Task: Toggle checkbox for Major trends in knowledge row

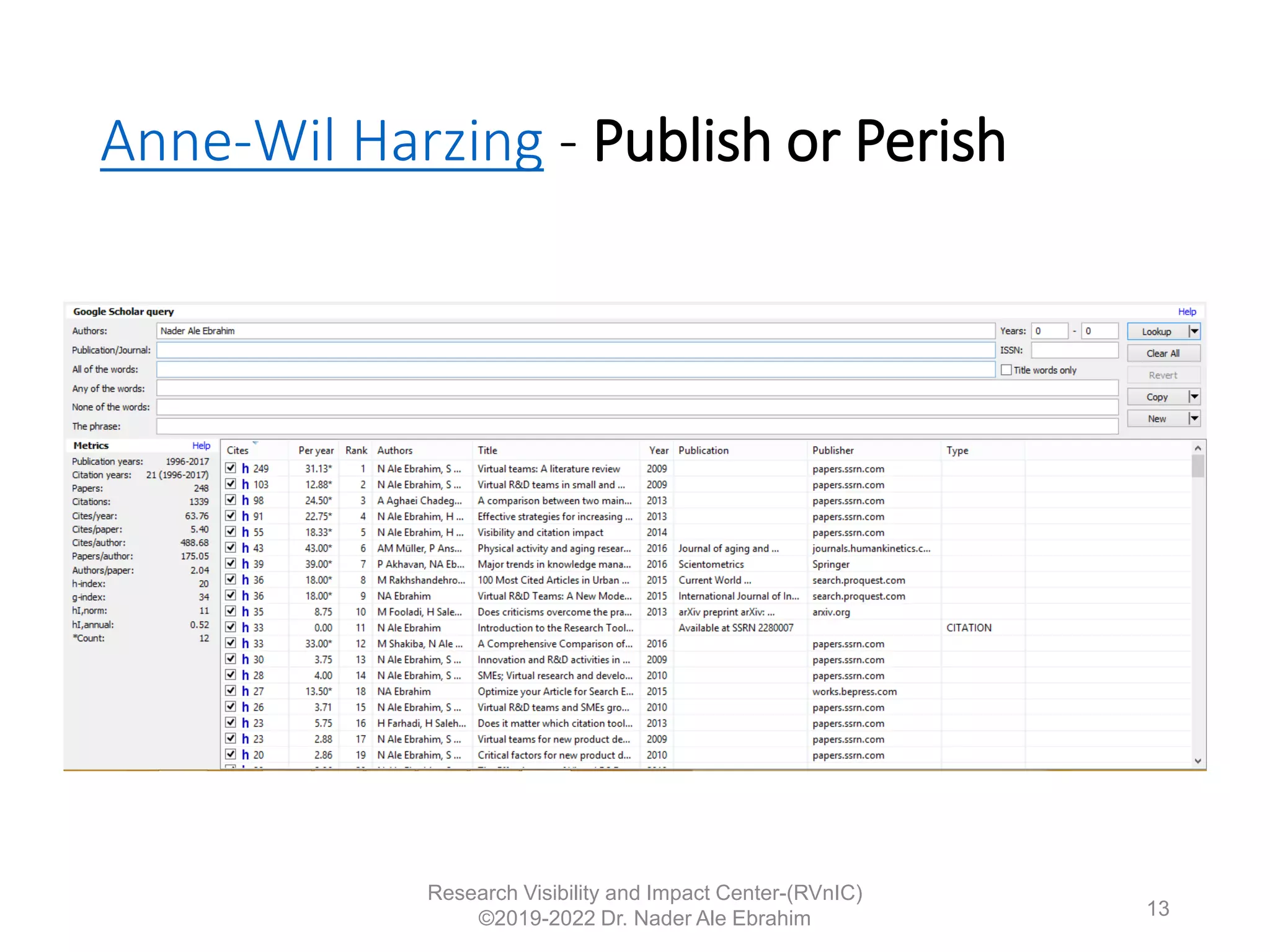Action: coord(231,563)
